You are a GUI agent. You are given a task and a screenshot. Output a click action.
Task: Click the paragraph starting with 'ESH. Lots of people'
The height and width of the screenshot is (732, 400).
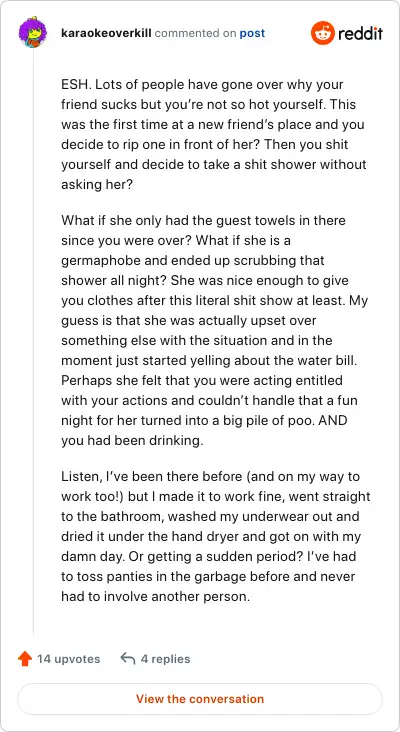coord(214,134)
